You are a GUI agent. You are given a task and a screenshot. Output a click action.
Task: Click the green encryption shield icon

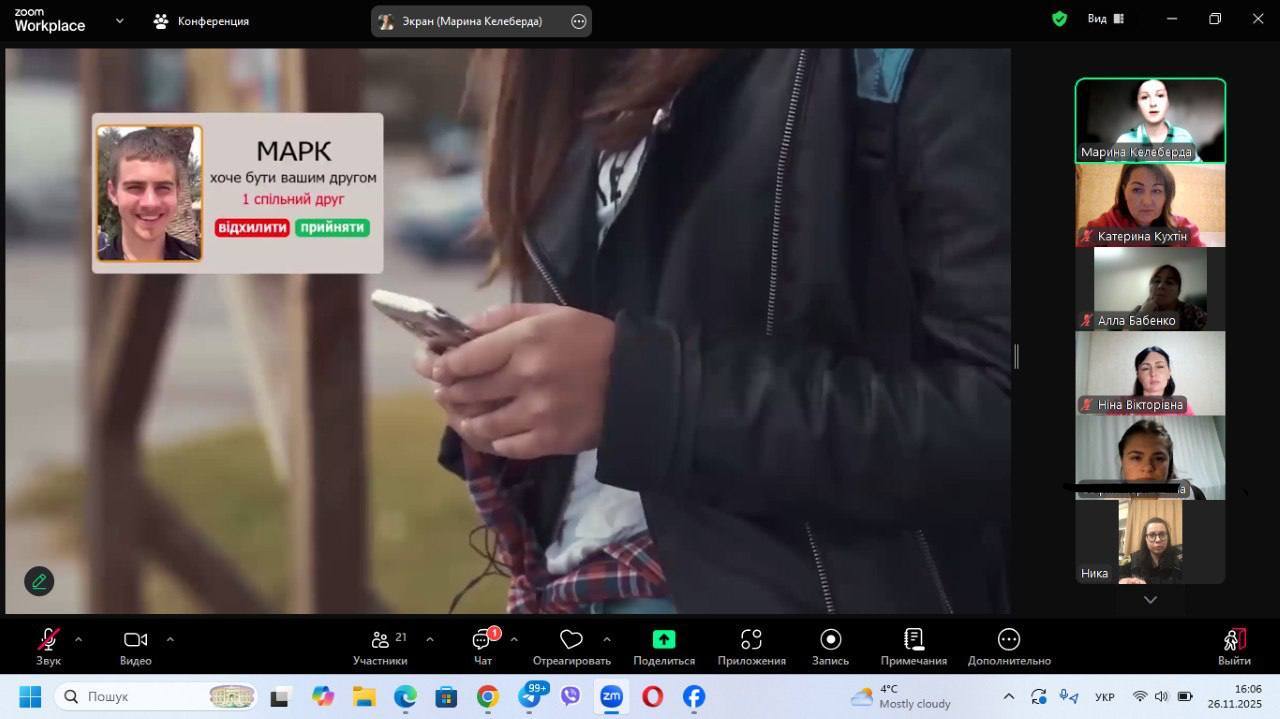click(1059, 19)
